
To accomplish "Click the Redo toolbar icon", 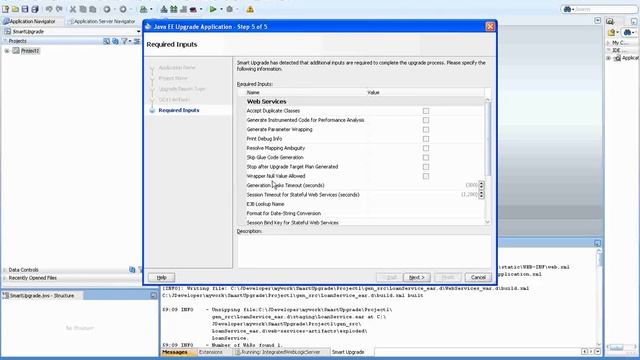I will 59,9.
